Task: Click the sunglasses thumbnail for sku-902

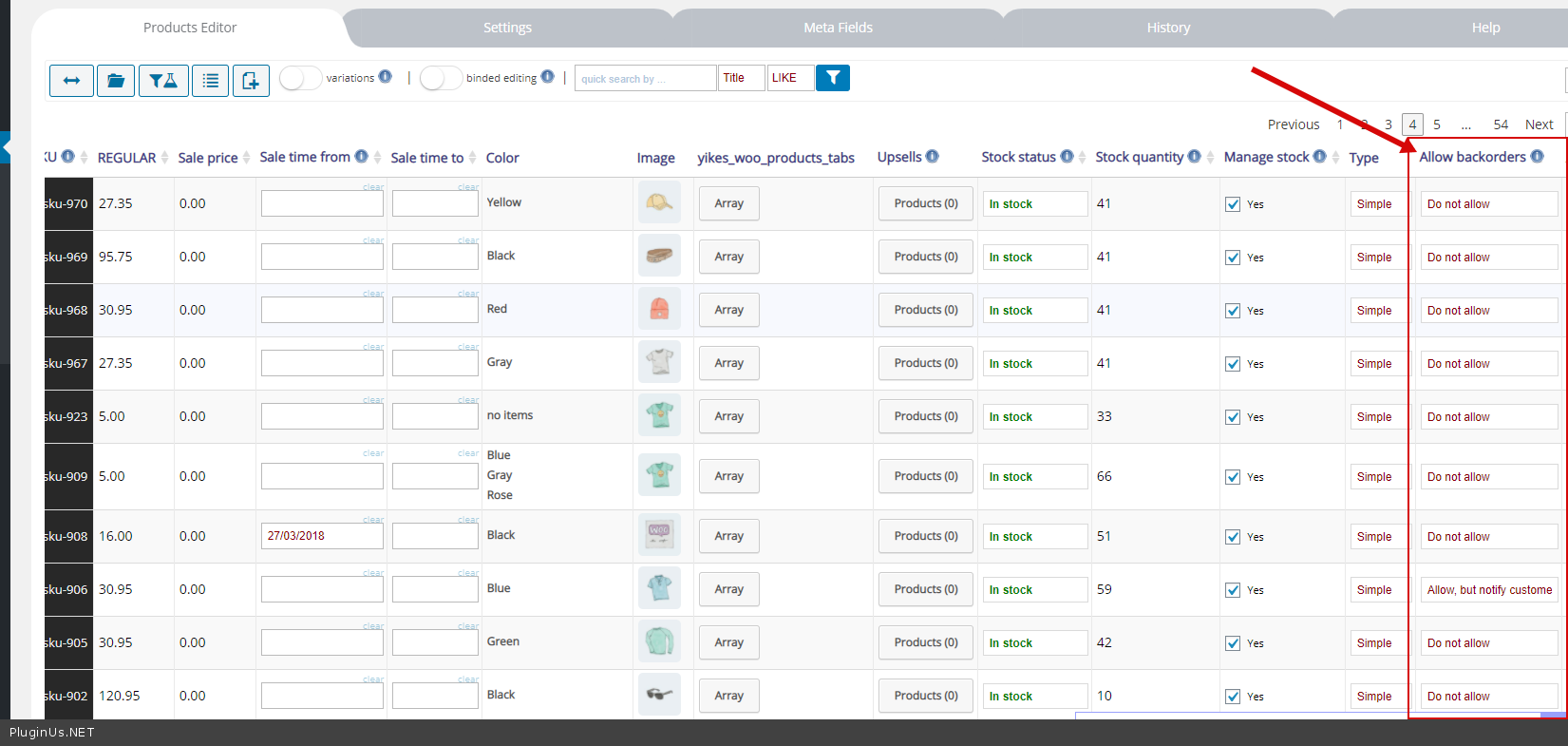Action: [x=659, y=695]
